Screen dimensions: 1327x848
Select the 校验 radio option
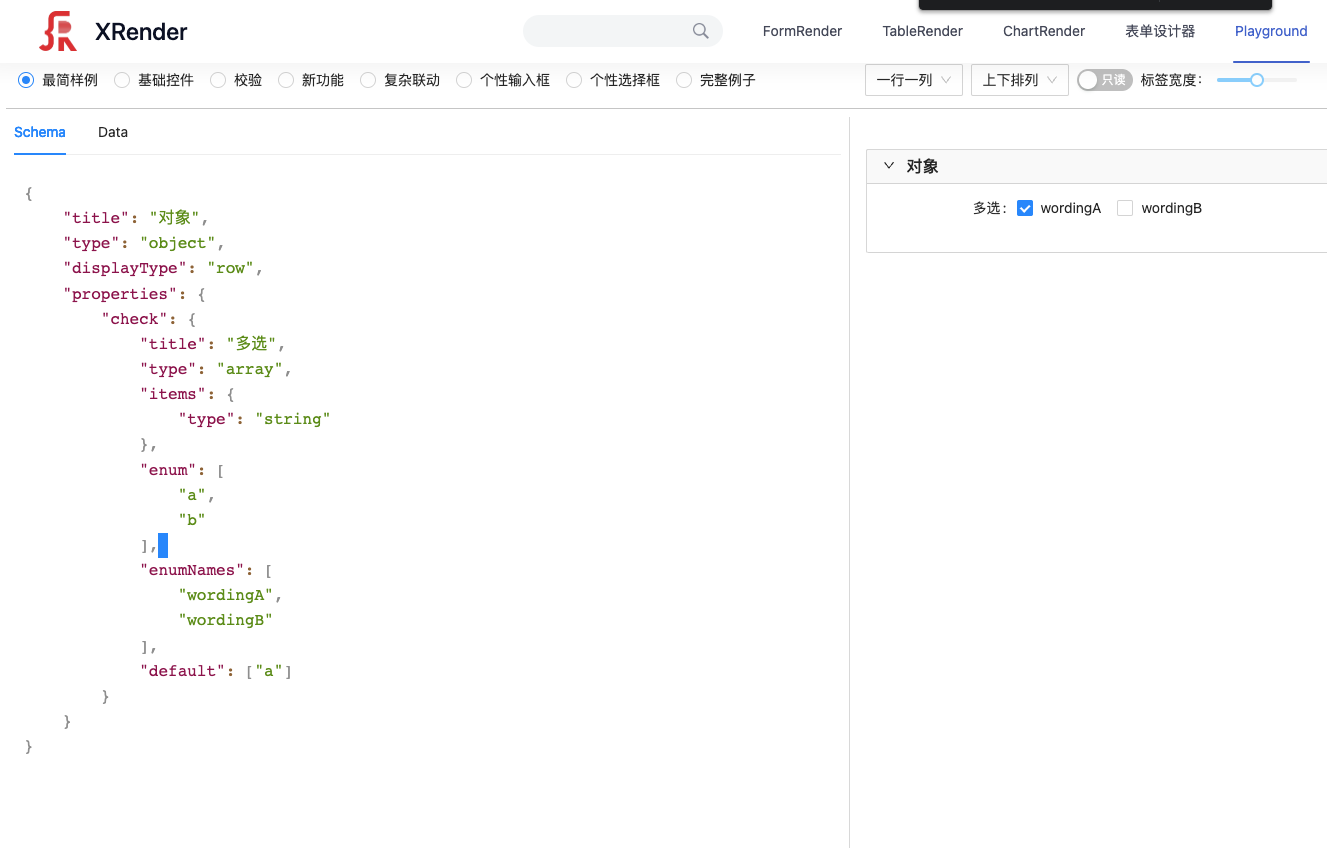tap(218, 80)
